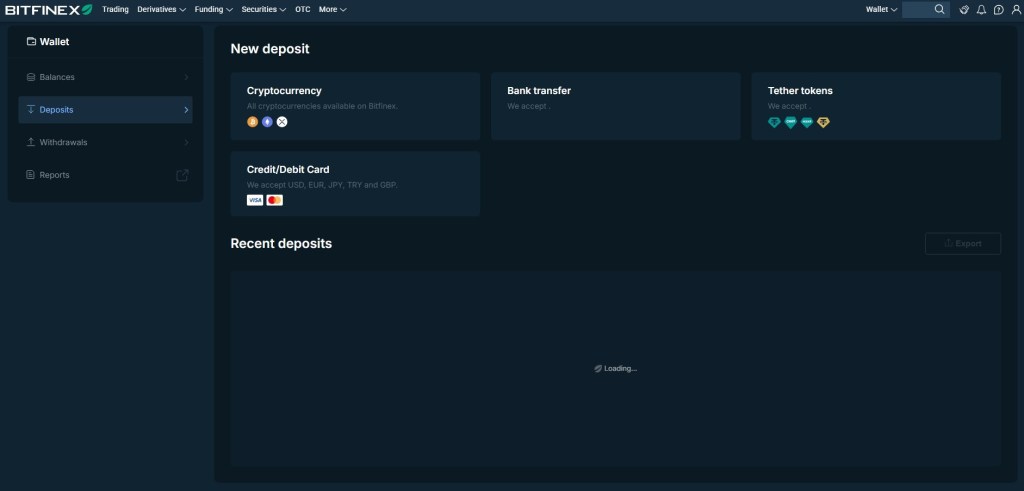Click the Balances coin-stack icon

pyautogui.click(x=31, y=77)
